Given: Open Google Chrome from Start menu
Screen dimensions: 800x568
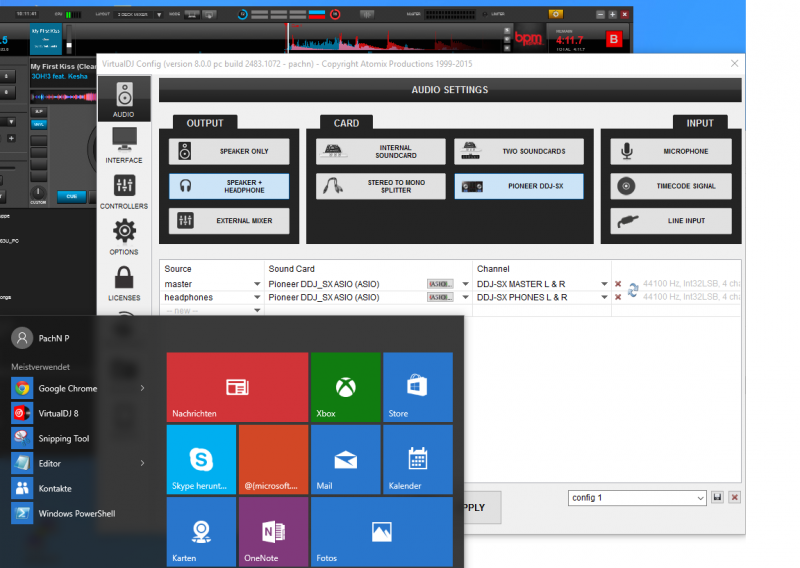Looking at the screenshot, I should [68, 388].
